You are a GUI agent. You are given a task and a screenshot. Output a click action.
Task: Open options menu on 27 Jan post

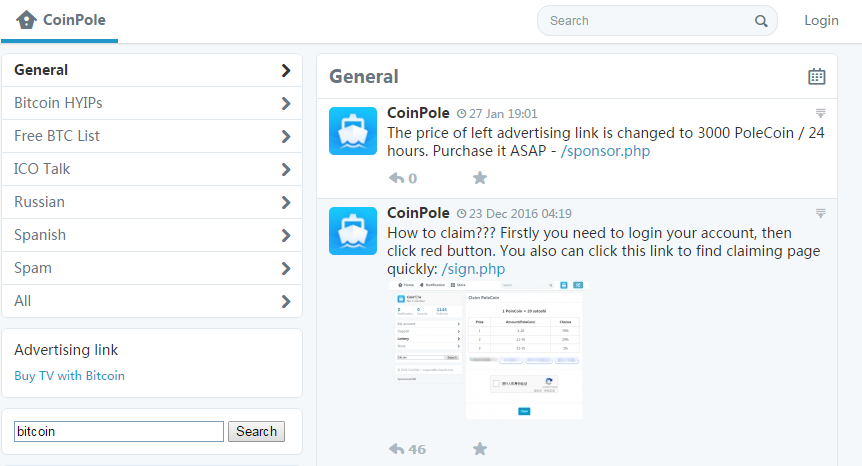tap(820, 113)
